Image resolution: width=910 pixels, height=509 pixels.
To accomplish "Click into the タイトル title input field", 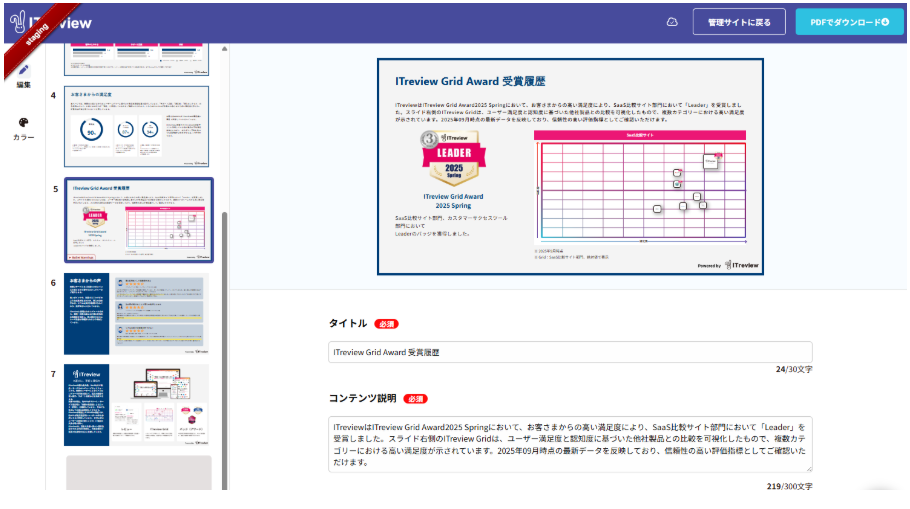I will point(570,352).
